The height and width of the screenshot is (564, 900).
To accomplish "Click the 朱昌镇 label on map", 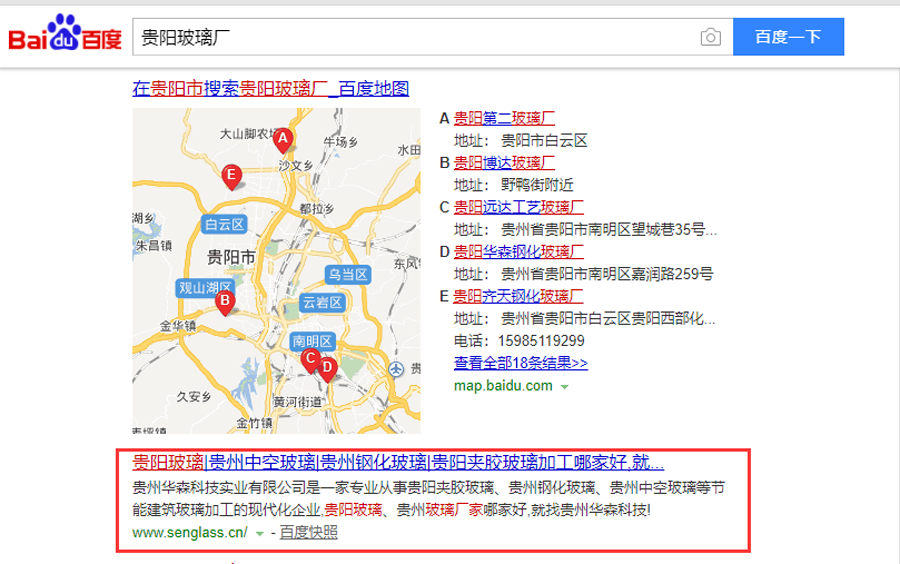I will (153, 246).
